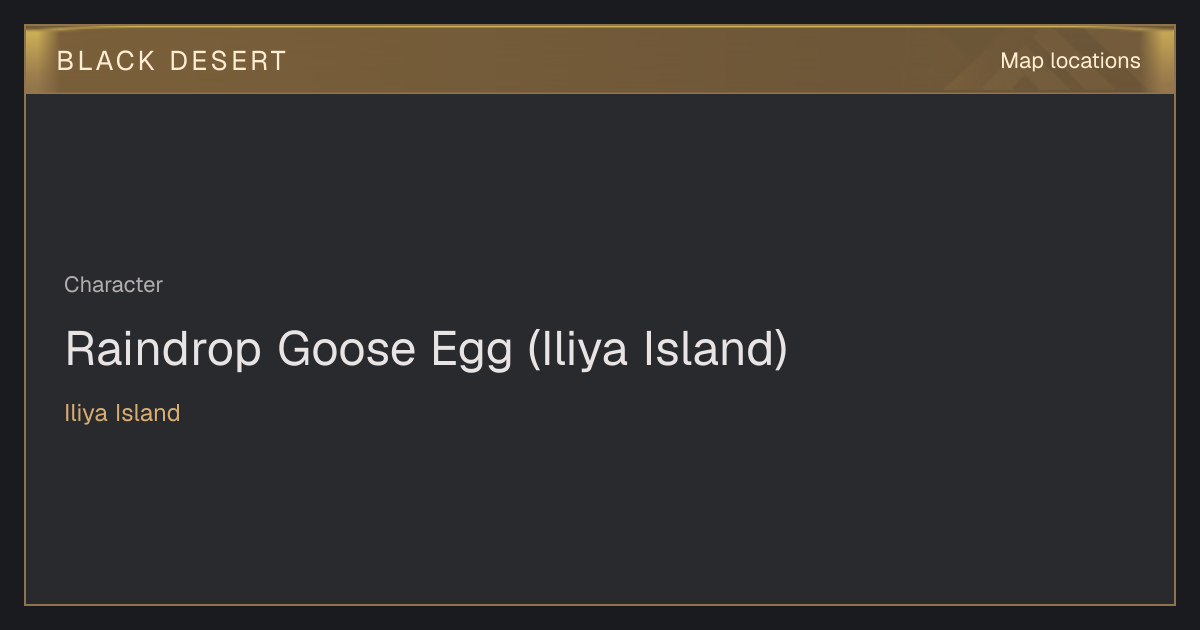Viewport: 1200px width, 630px height.
Task: Click the Raindrop Goose Egg title heading
Action: (426, 349)
